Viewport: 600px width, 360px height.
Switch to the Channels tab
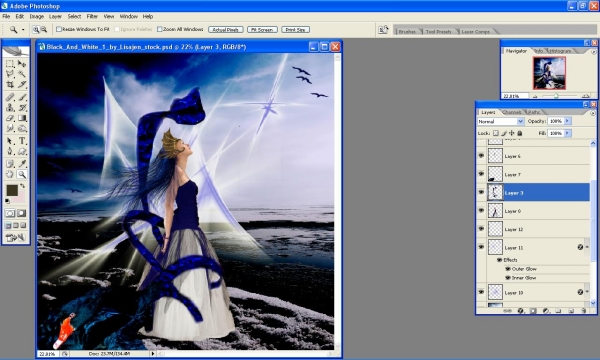[x=512, y=112]
